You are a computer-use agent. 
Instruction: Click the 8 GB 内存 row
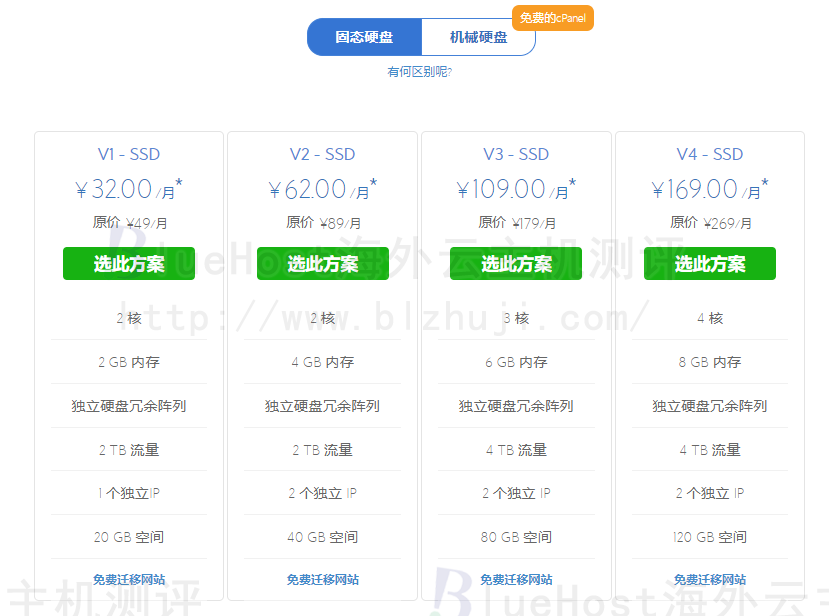click(710, 362)
